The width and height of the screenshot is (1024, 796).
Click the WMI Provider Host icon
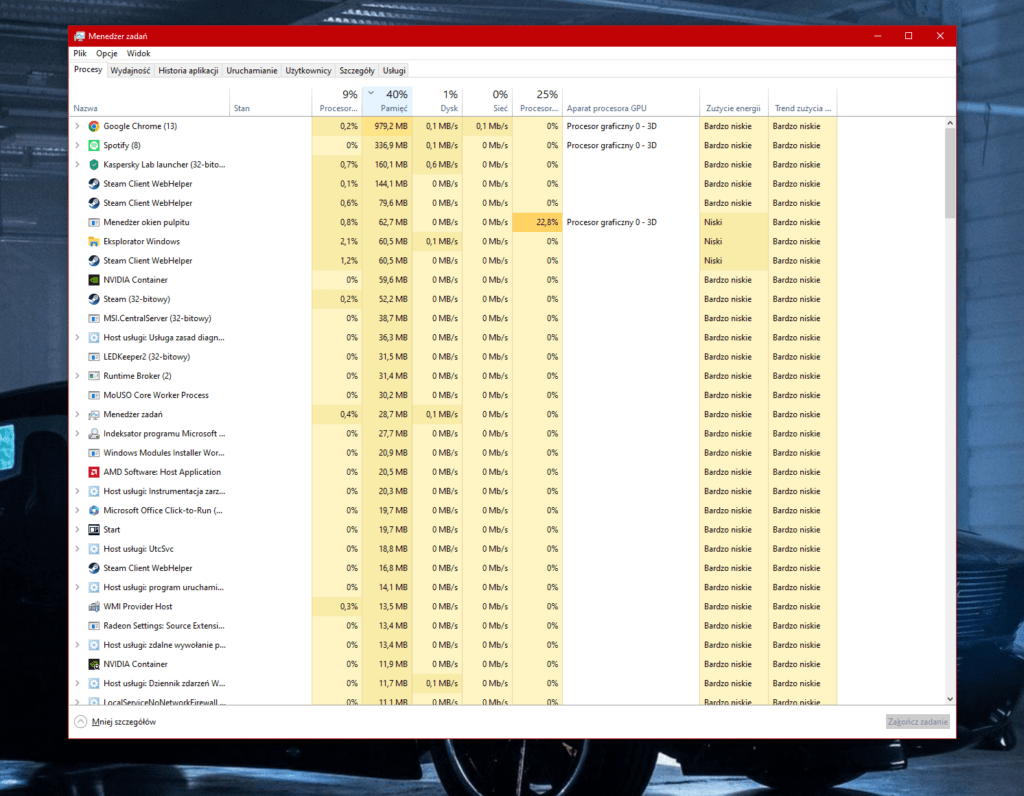pos(94,607)
